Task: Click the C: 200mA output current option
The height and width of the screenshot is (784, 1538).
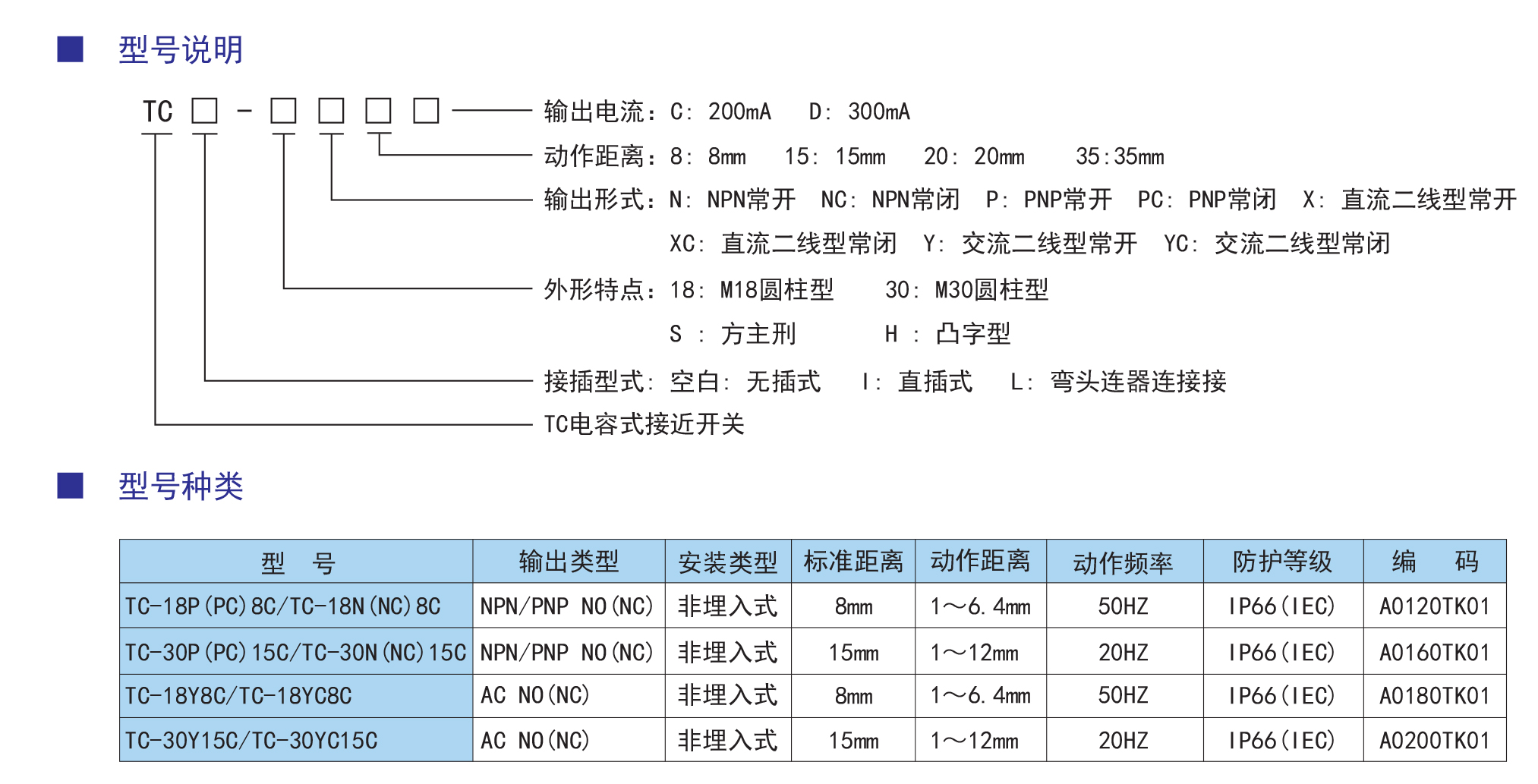Action: [720, 112]
